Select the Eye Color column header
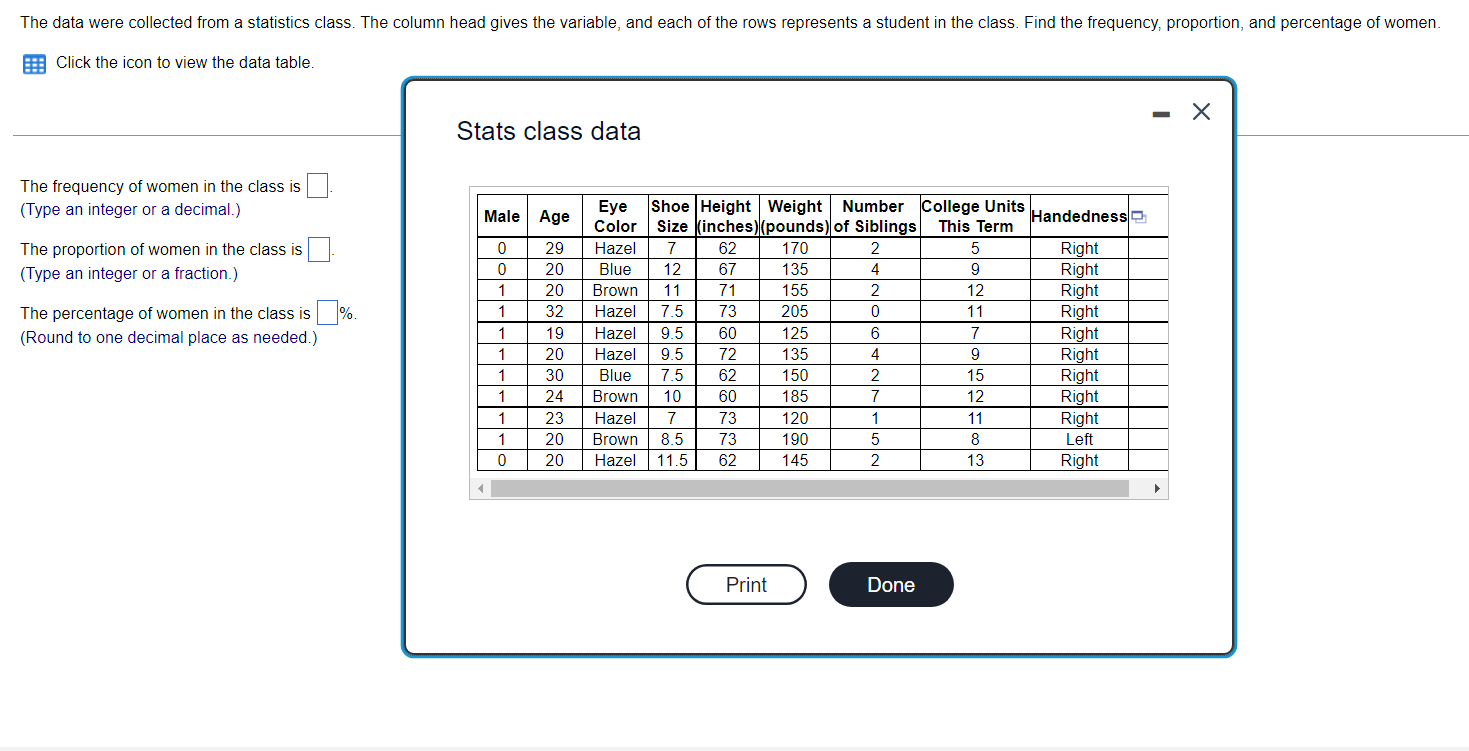1469x751 pixels. [613, 215]
